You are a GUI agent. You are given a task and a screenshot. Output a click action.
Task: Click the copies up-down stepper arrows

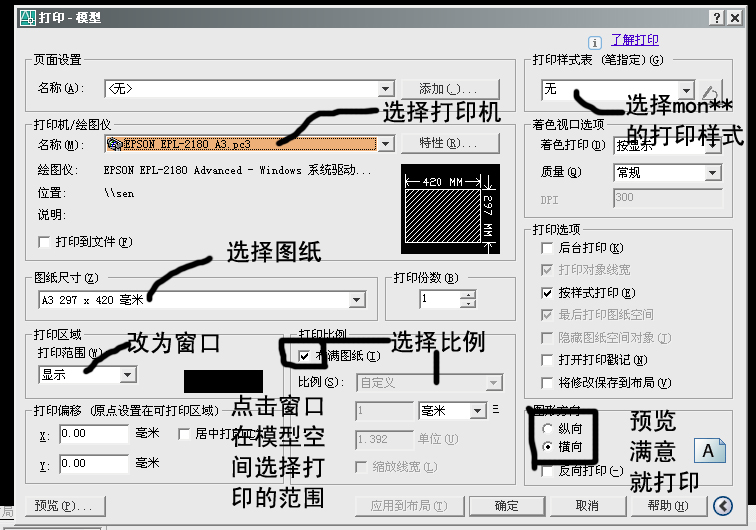(x=468, y=299)
